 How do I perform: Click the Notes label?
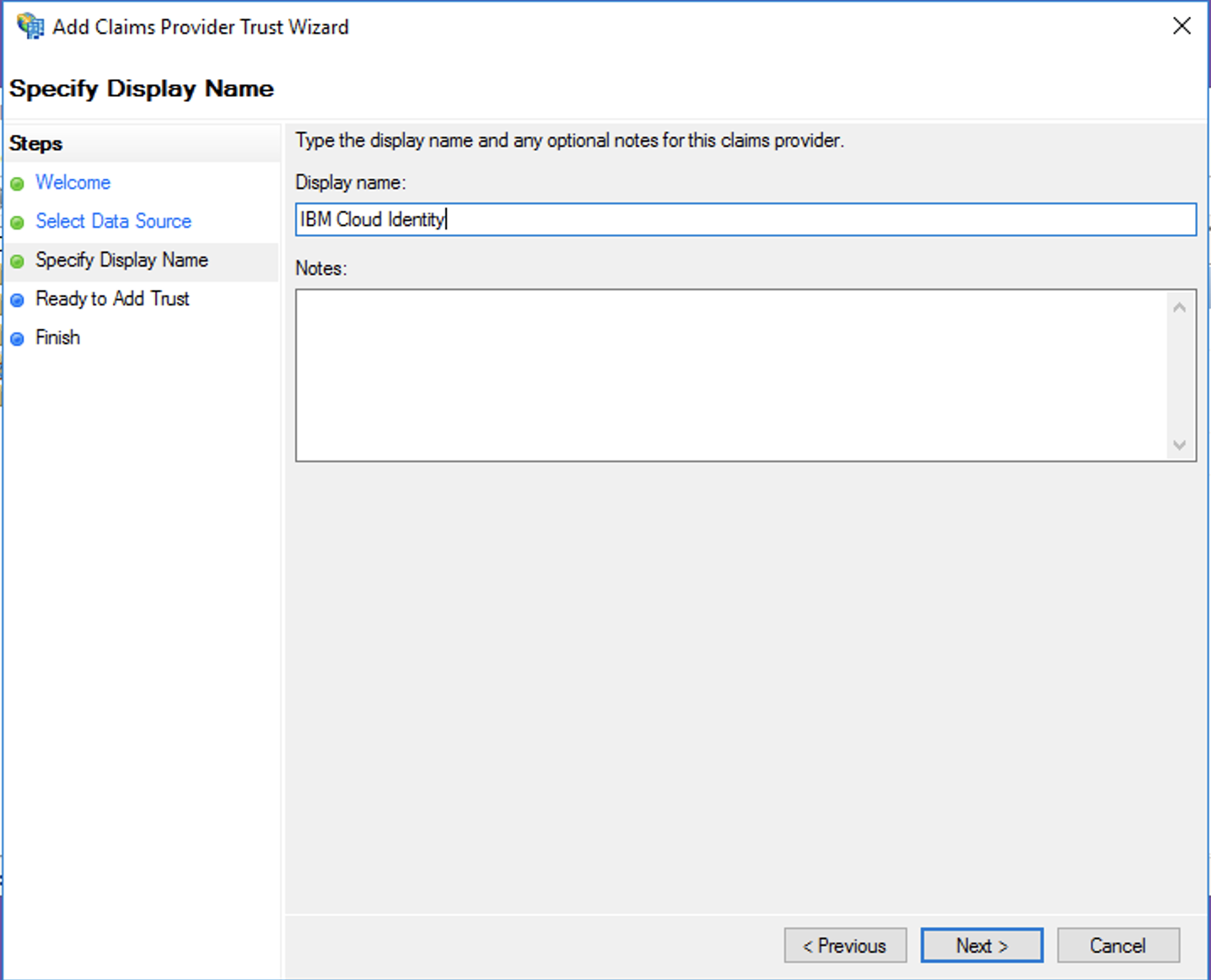coord(320,268)
